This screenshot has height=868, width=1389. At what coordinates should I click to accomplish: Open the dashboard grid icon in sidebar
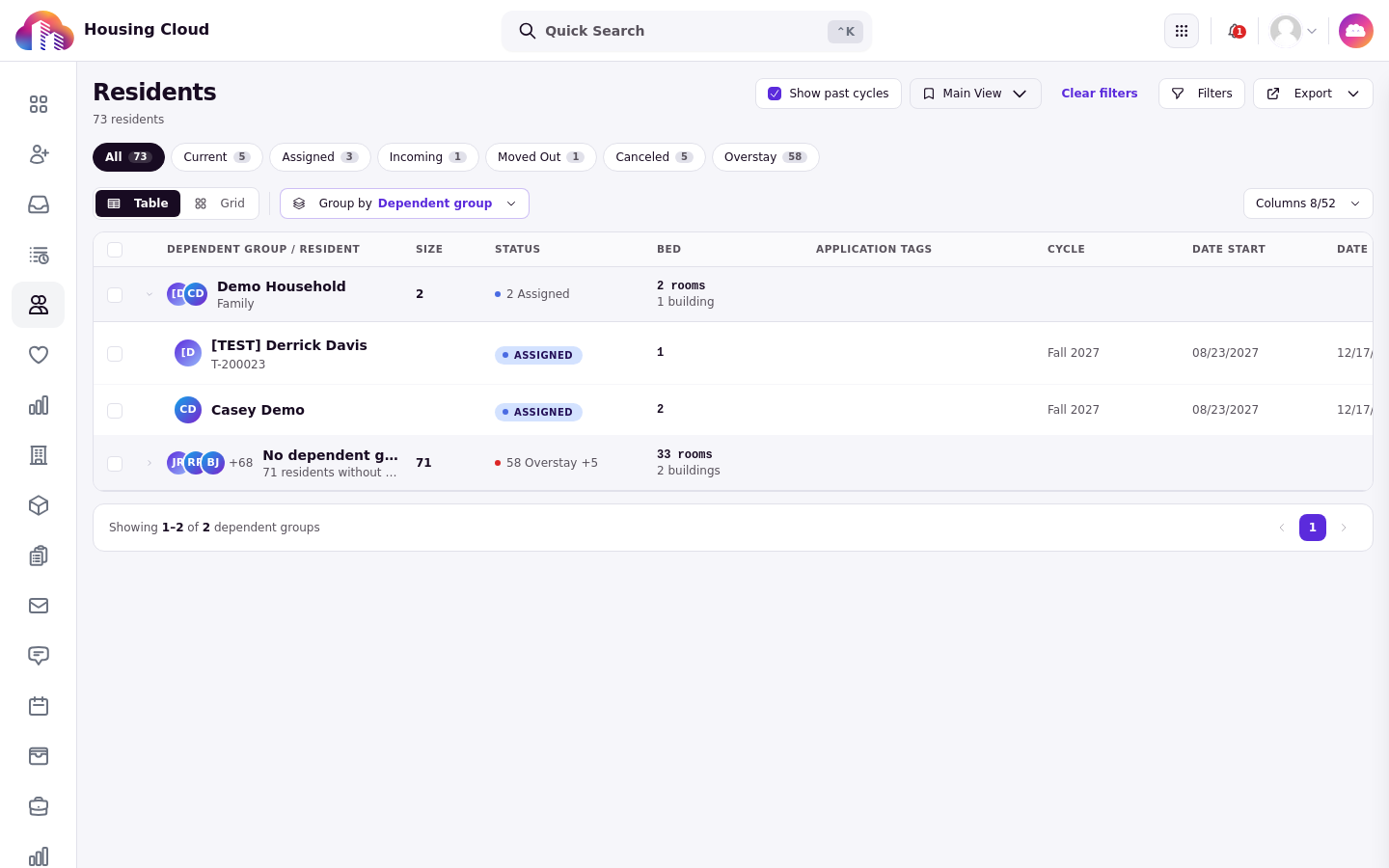pos(39,104)
